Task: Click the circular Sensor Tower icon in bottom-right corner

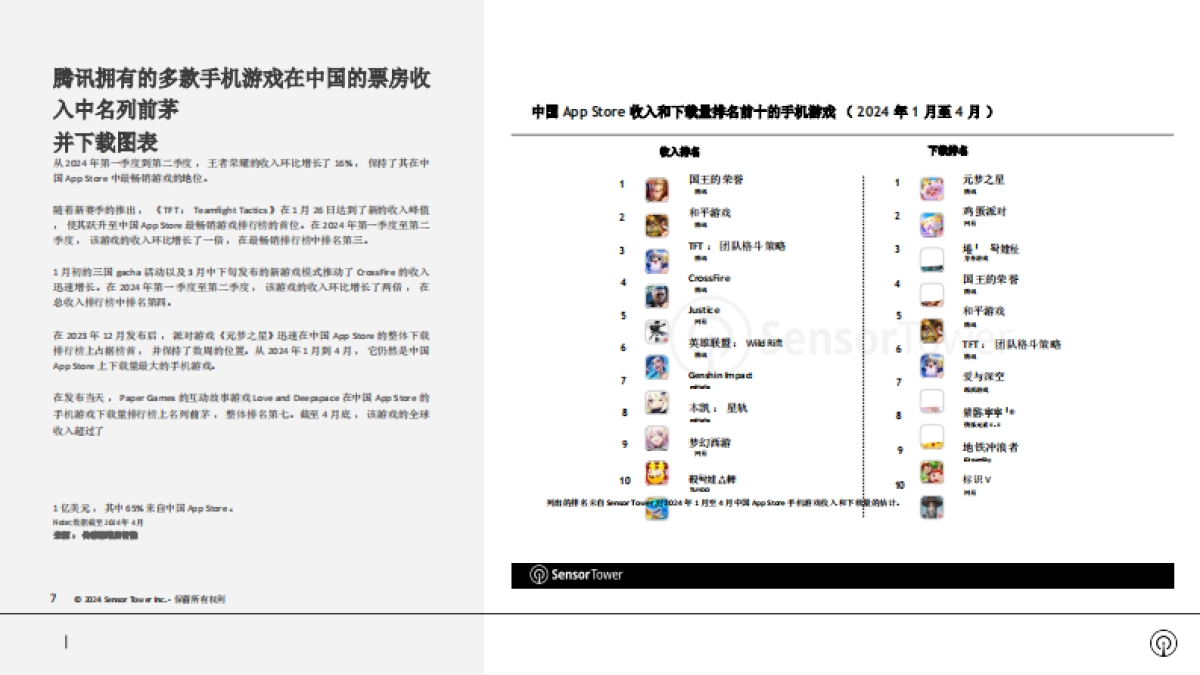Action: [x=1163, y=643]
